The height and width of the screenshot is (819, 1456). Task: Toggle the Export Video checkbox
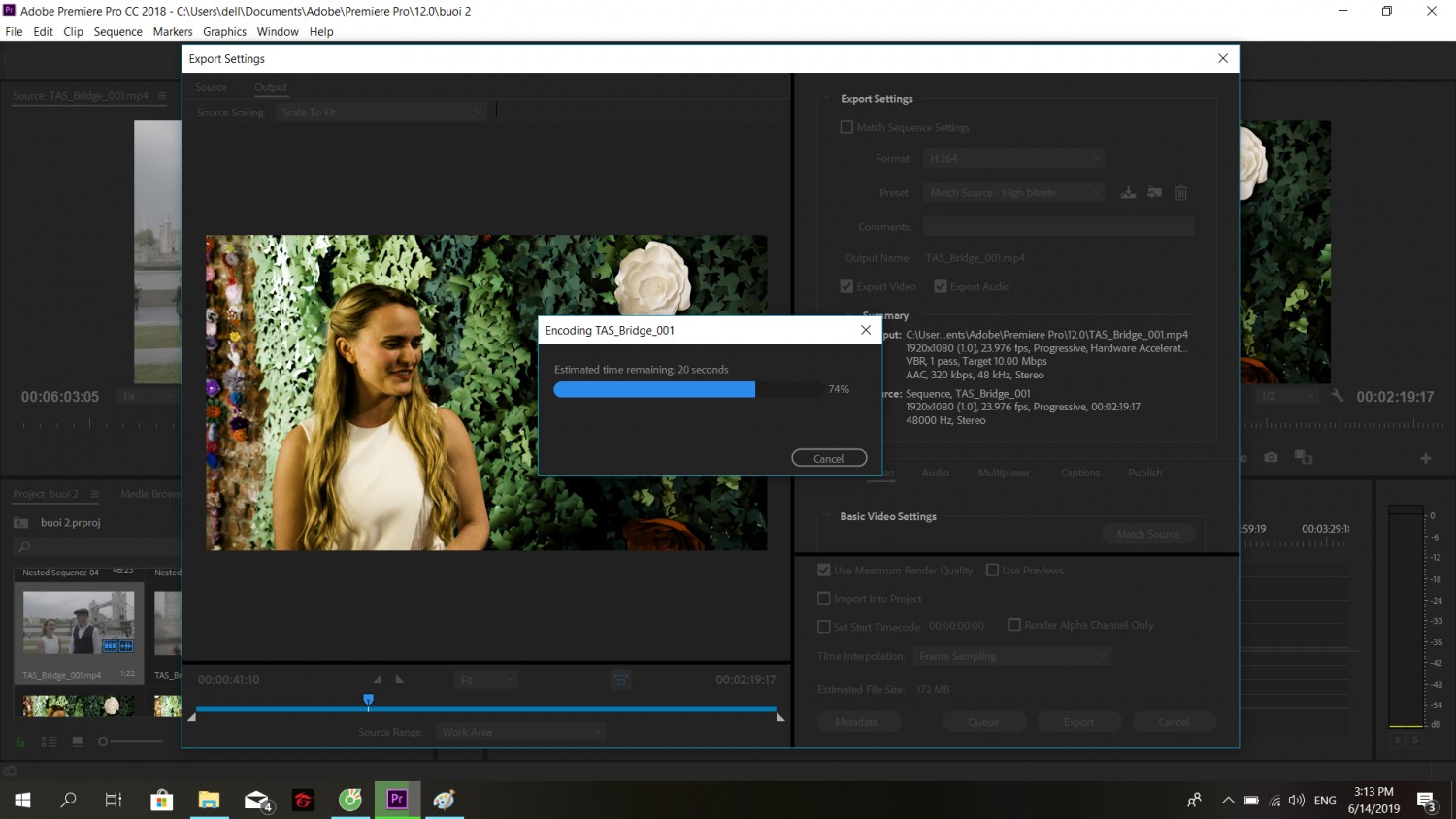click(x=846, y=286)
